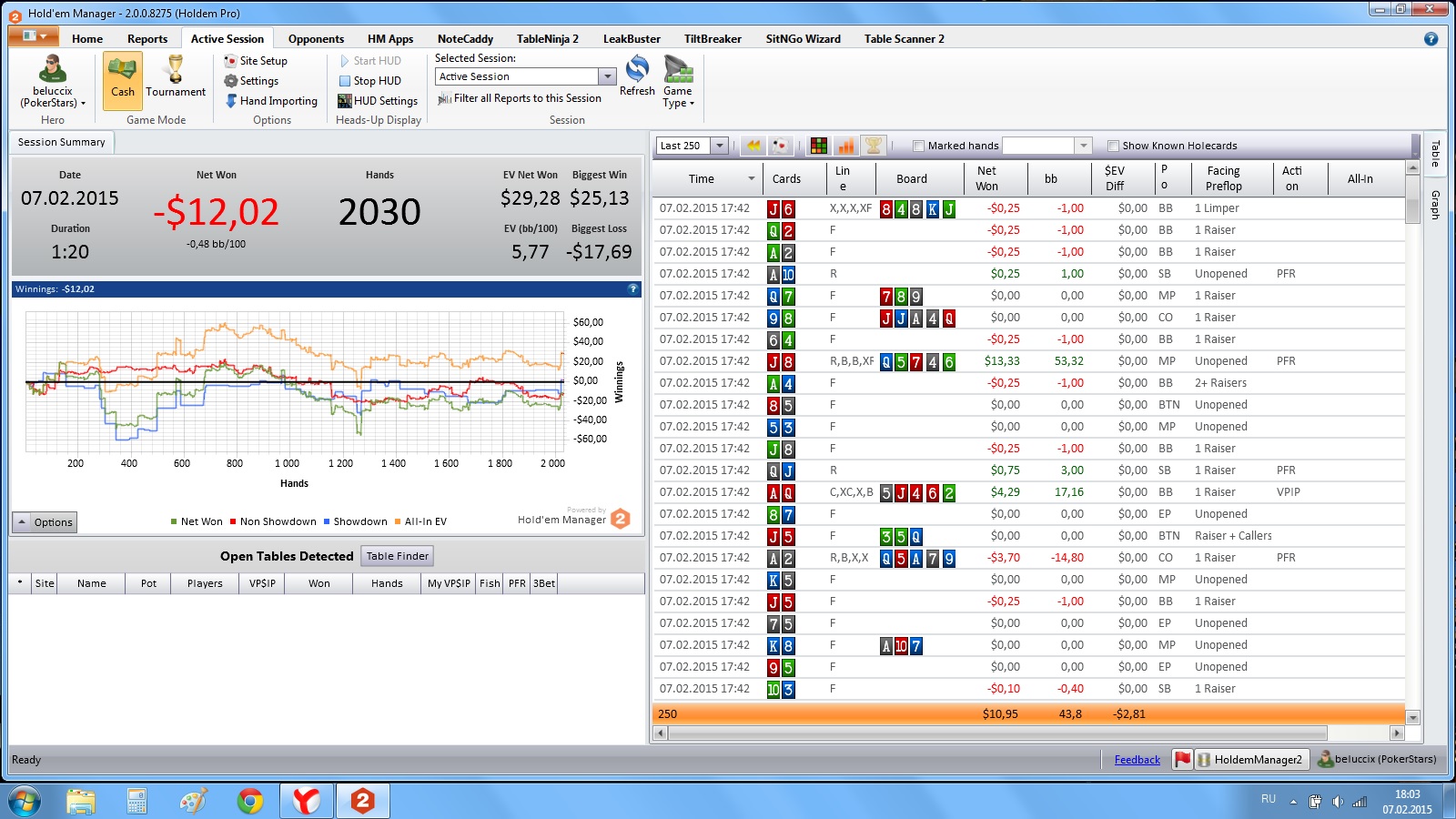Open the Table side tab
Image resolution: width=1456 pixels, height=819 pixels.
[x=1435, y=153]
